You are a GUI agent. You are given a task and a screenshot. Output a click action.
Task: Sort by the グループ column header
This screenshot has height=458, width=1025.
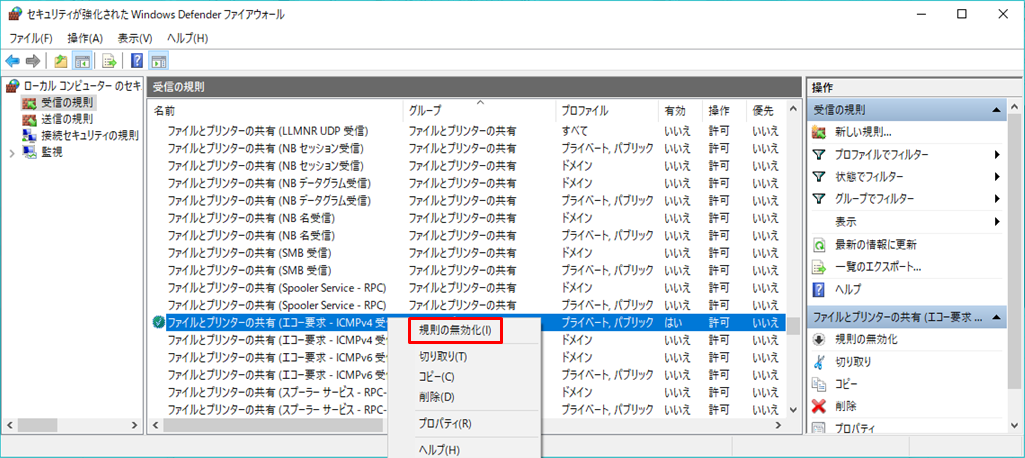click(x=480, y=110)
